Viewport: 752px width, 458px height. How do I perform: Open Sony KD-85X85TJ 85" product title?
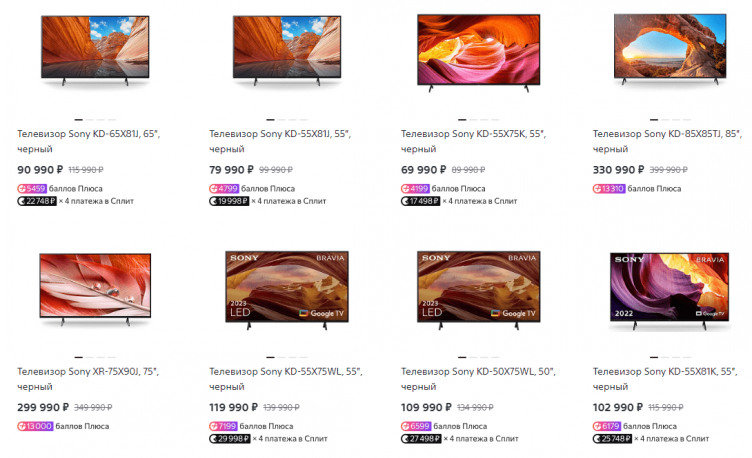[667, 141]
